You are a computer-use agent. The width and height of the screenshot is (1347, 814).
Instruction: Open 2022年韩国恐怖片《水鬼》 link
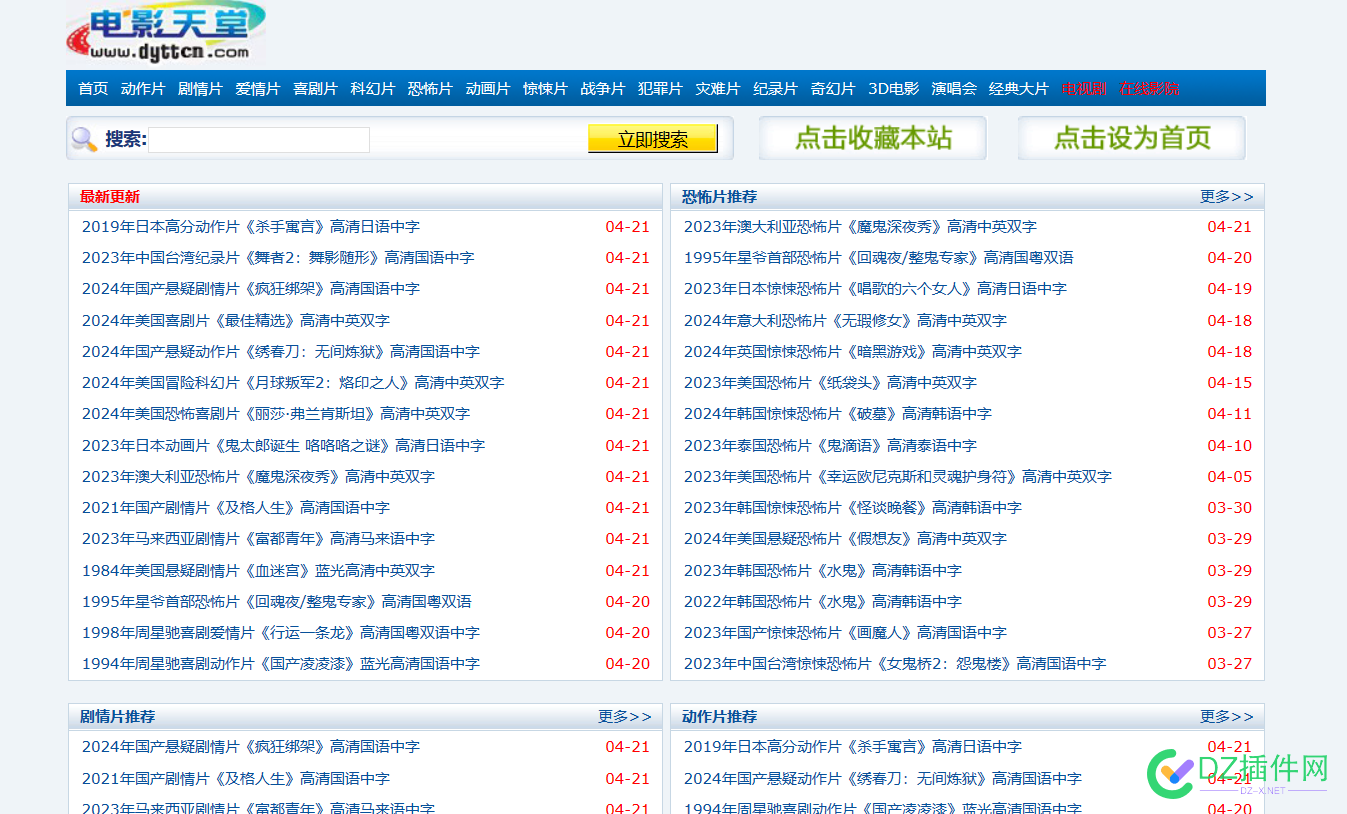pos(823,602)
